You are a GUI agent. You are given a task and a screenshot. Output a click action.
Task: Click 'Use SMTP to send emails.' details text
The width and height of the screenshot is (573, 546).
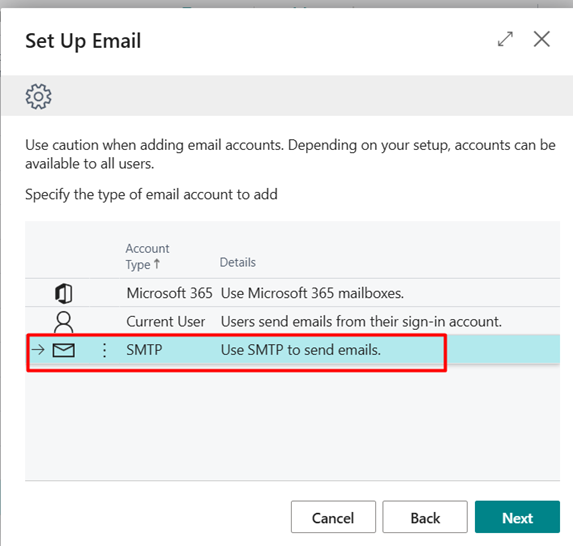[301, 350]
